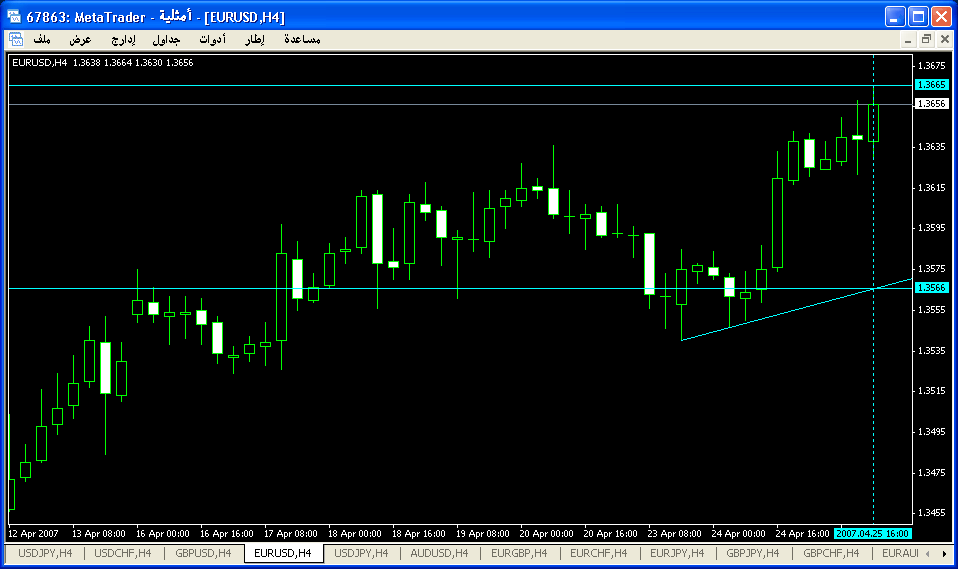
Task: Click the chart document icon left of ملف
Action: (16, 40)
